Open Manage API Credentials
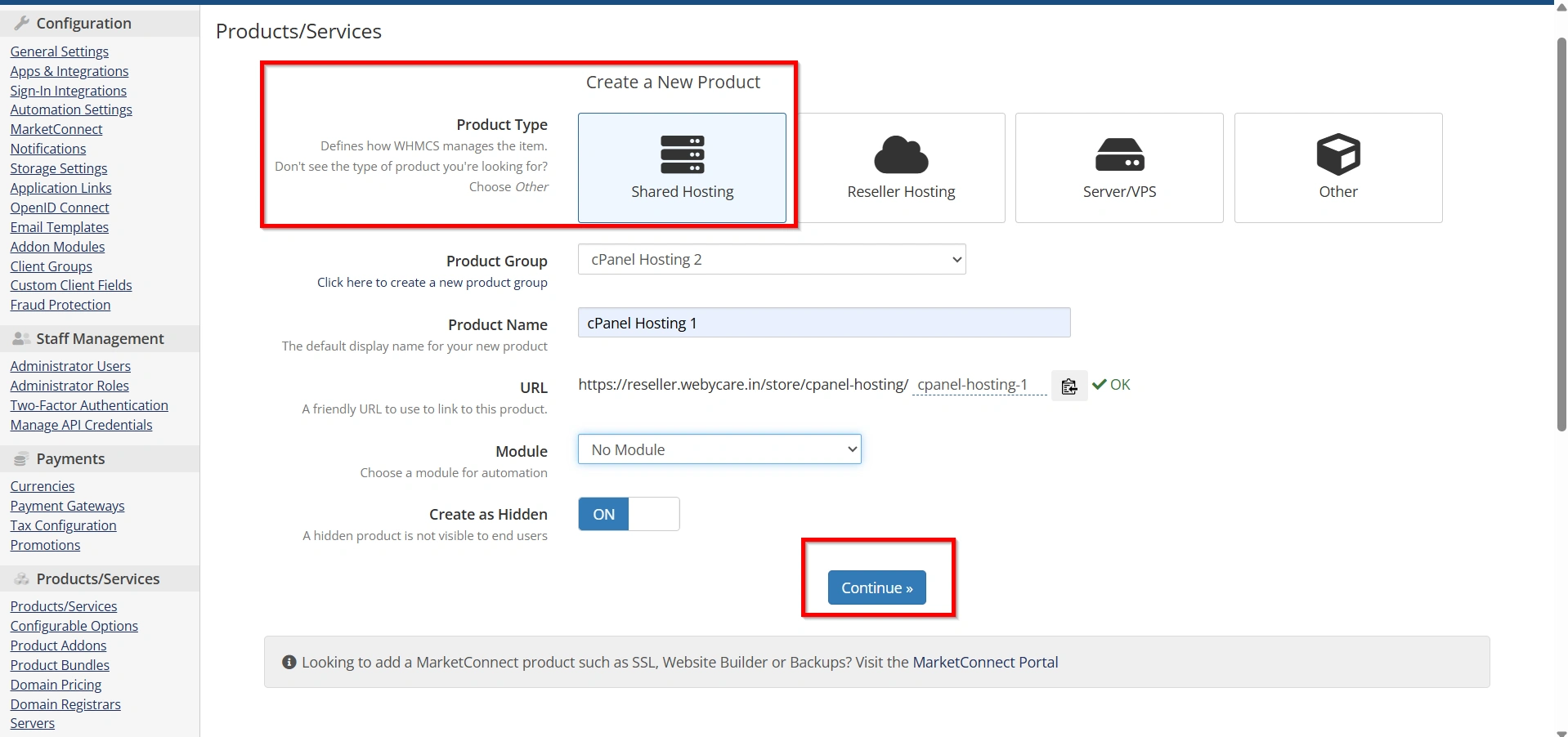This screenshot has width=1568, height=737. [82, 425]
